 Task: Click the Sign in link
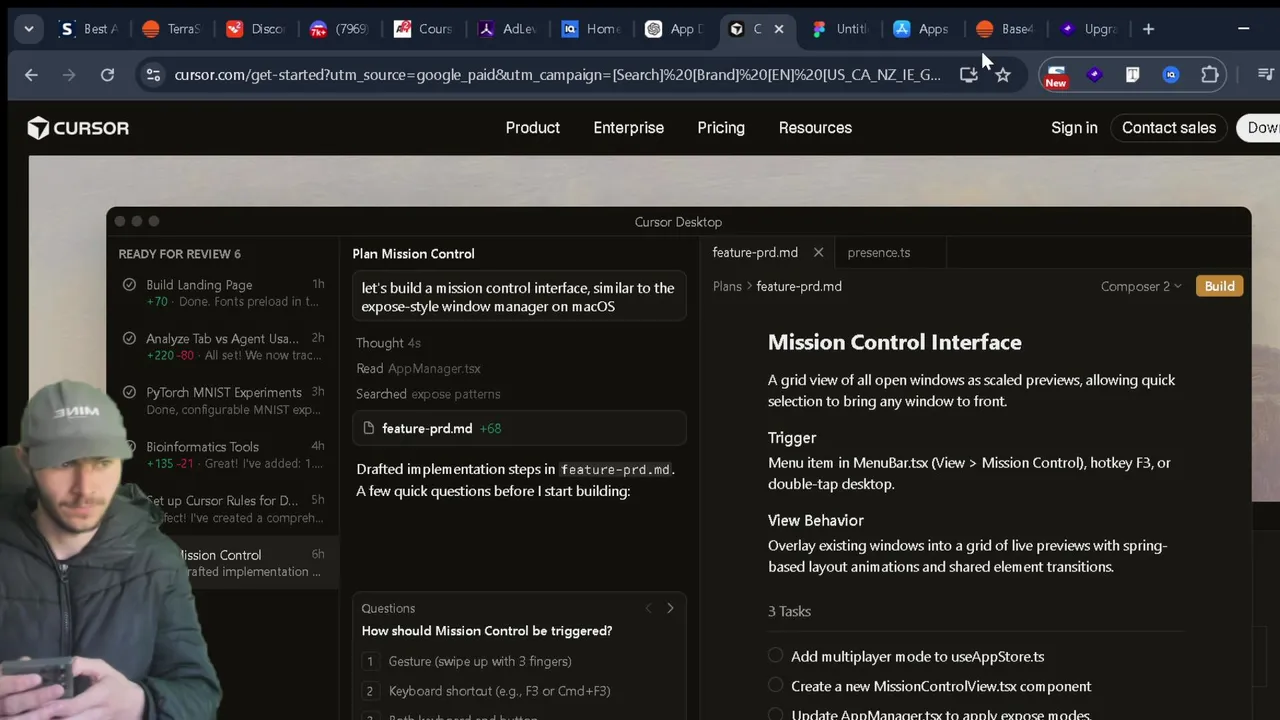[x=1074, y=128]
